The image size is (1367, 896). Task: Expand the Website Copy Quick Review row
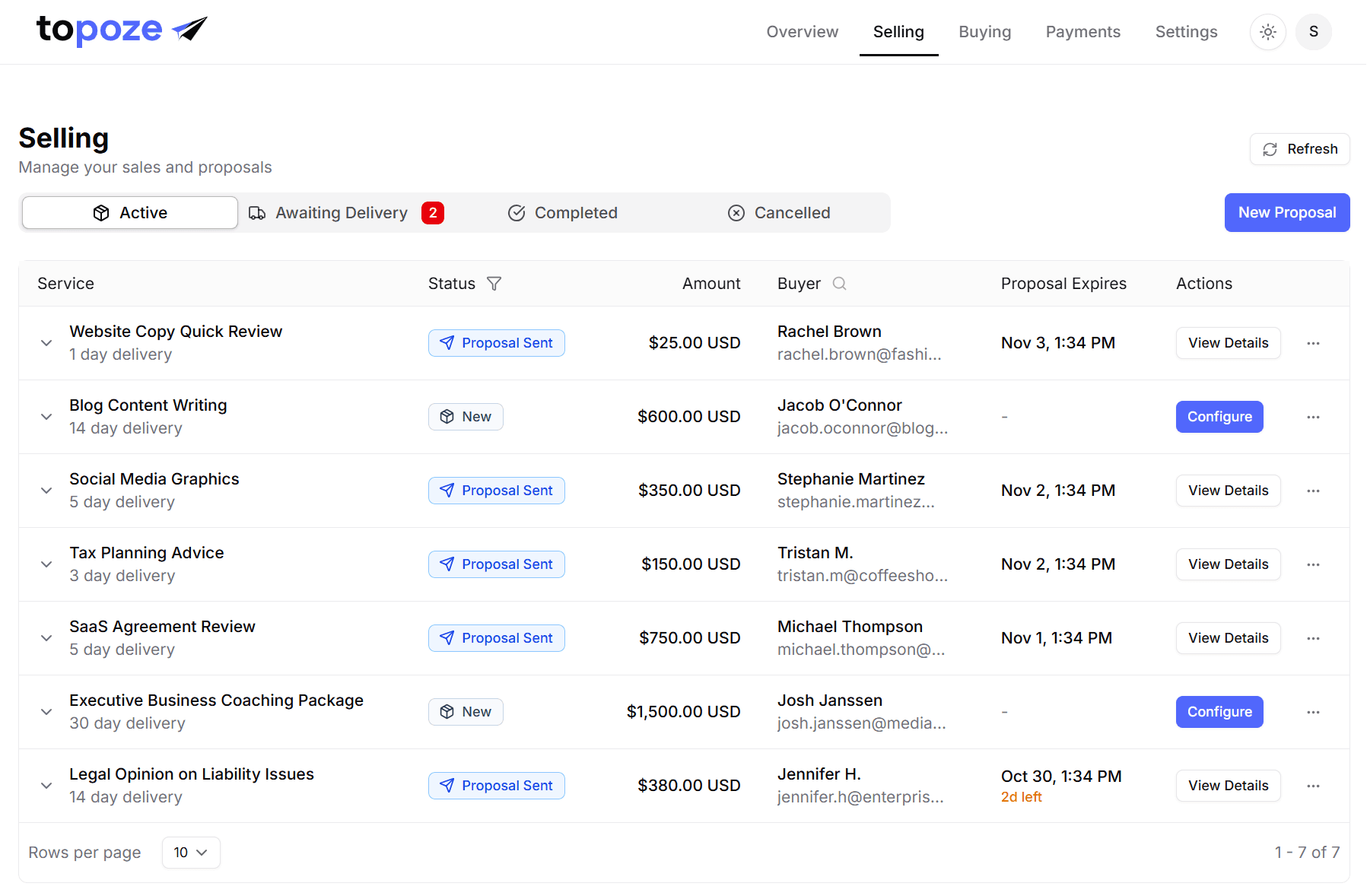(x=46, y=343)
